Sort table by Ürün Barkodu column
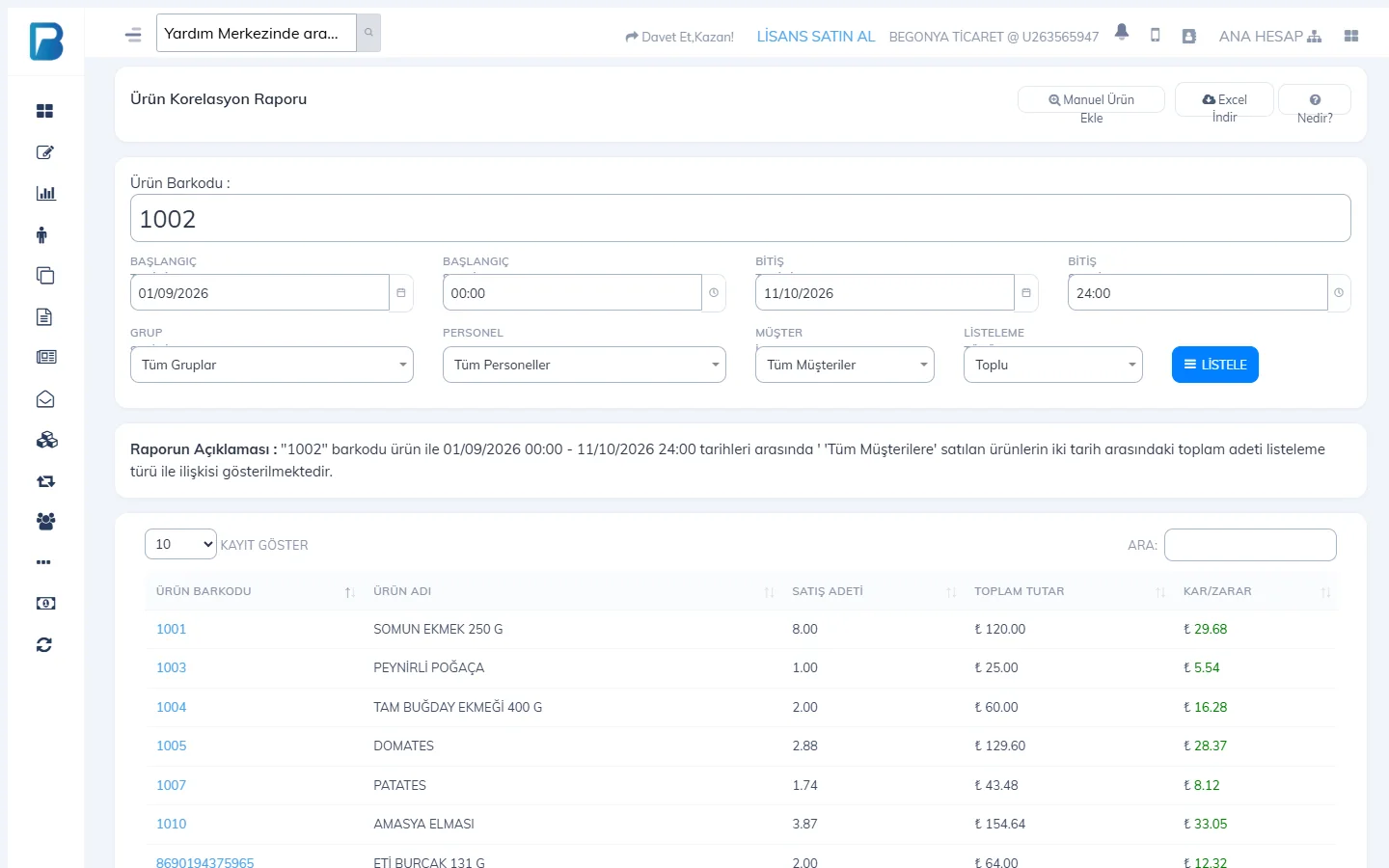 pos(255,591)
